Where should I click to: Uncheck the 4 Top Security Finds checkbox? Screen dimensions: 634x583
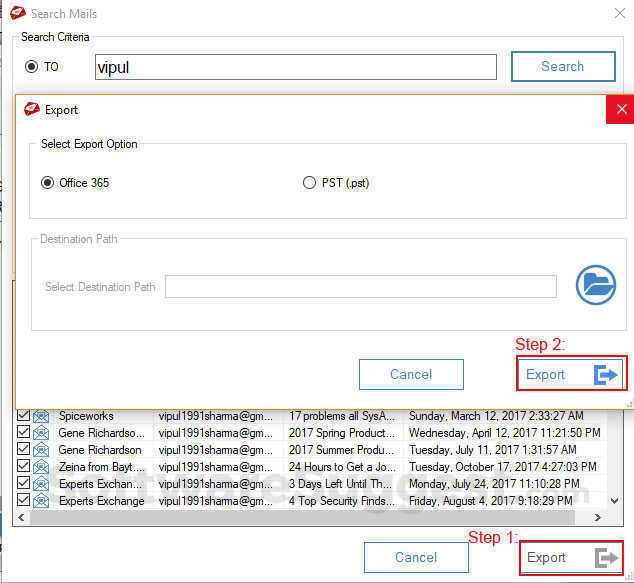pyautogui.click(x=23, y=500)
